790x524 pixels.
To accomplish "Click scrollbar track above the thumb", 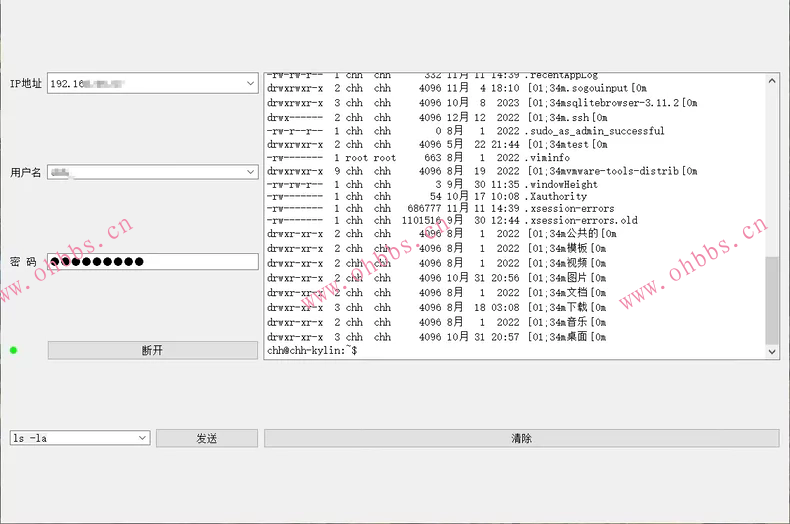I will coord(772,170).
